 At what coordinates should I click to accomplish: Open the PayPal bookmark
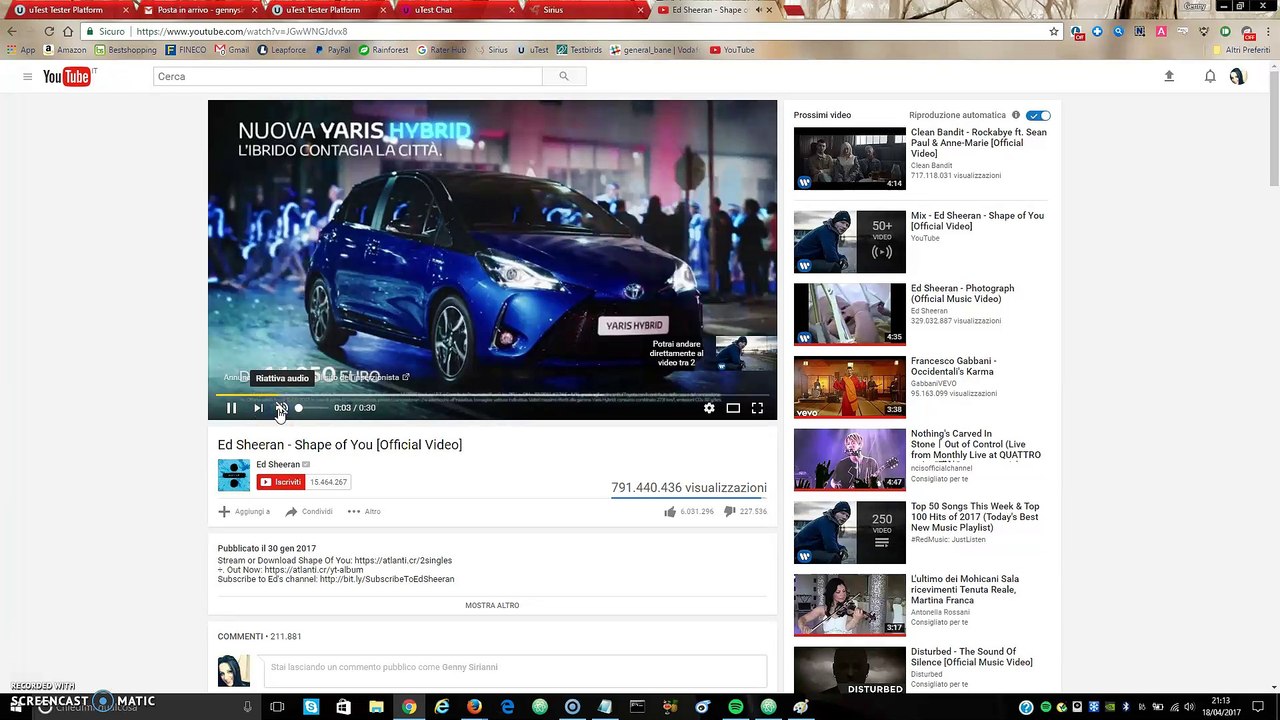coord(332,50)
